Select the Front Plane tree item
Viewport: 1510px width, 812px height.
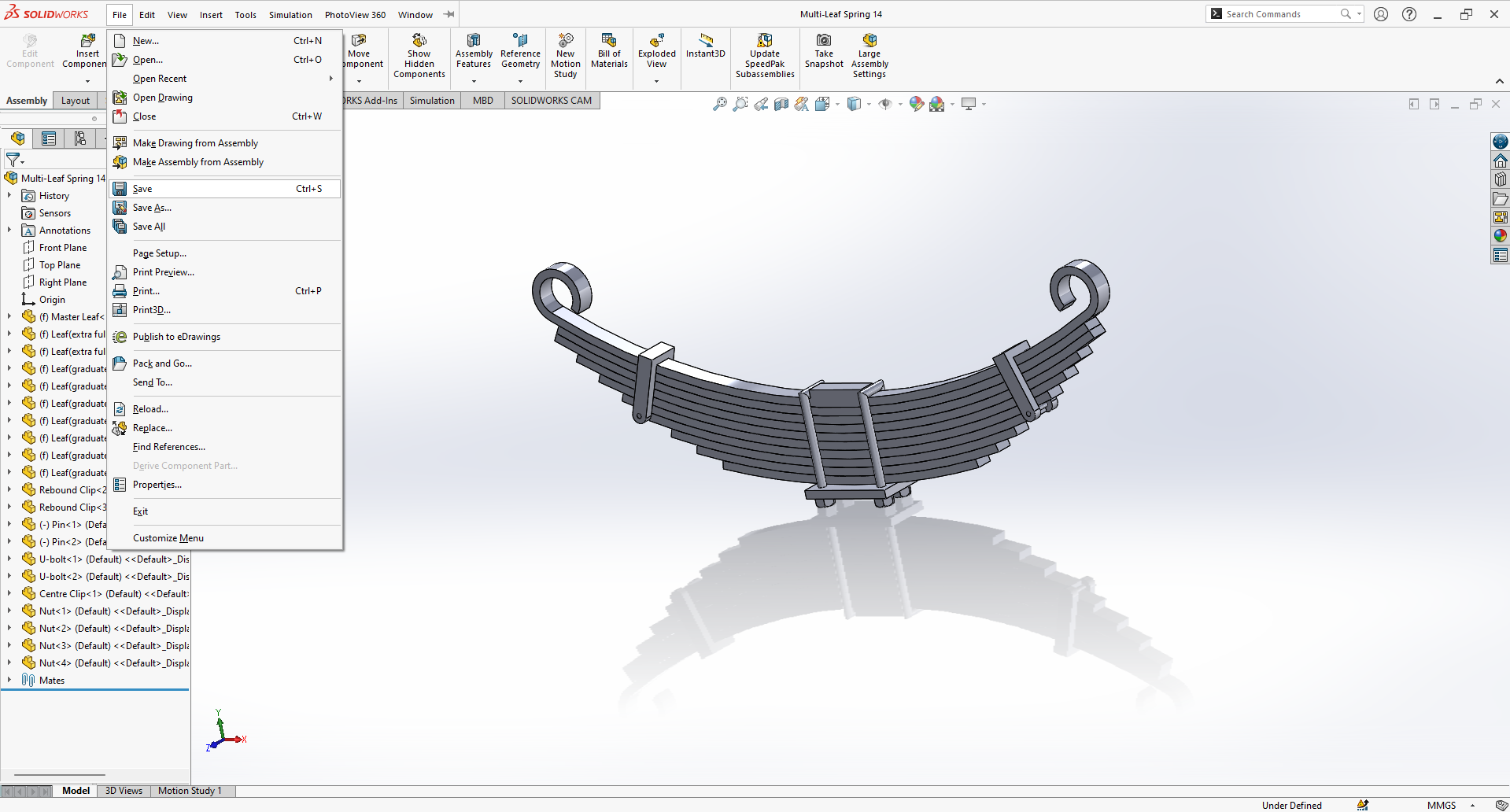63,248
